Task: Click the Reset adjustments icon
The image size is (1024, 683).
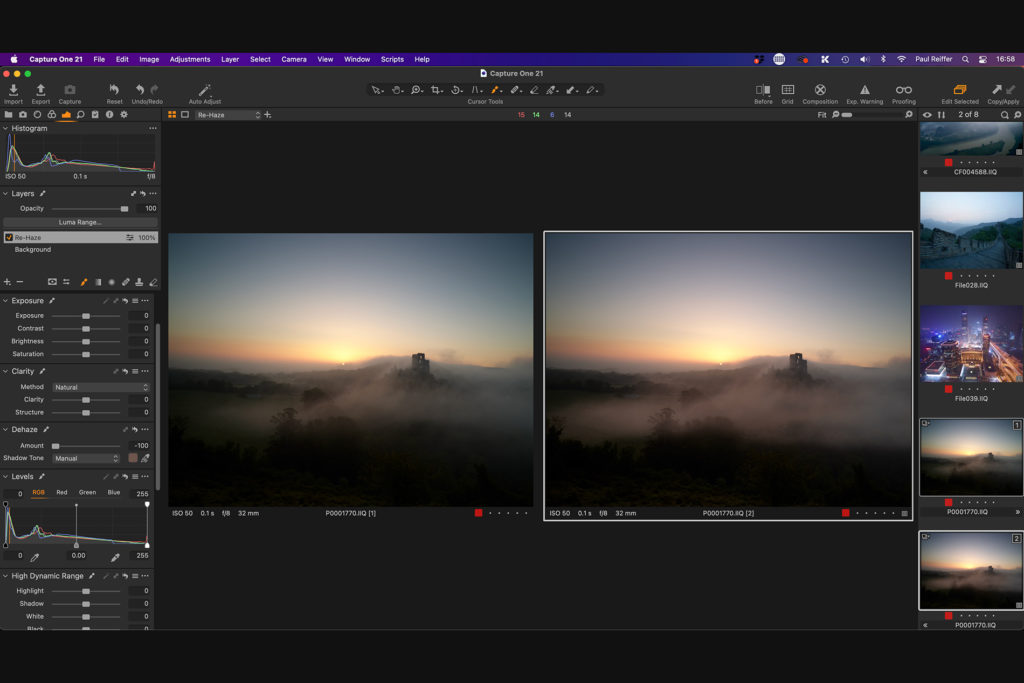Action: [114, 89]
